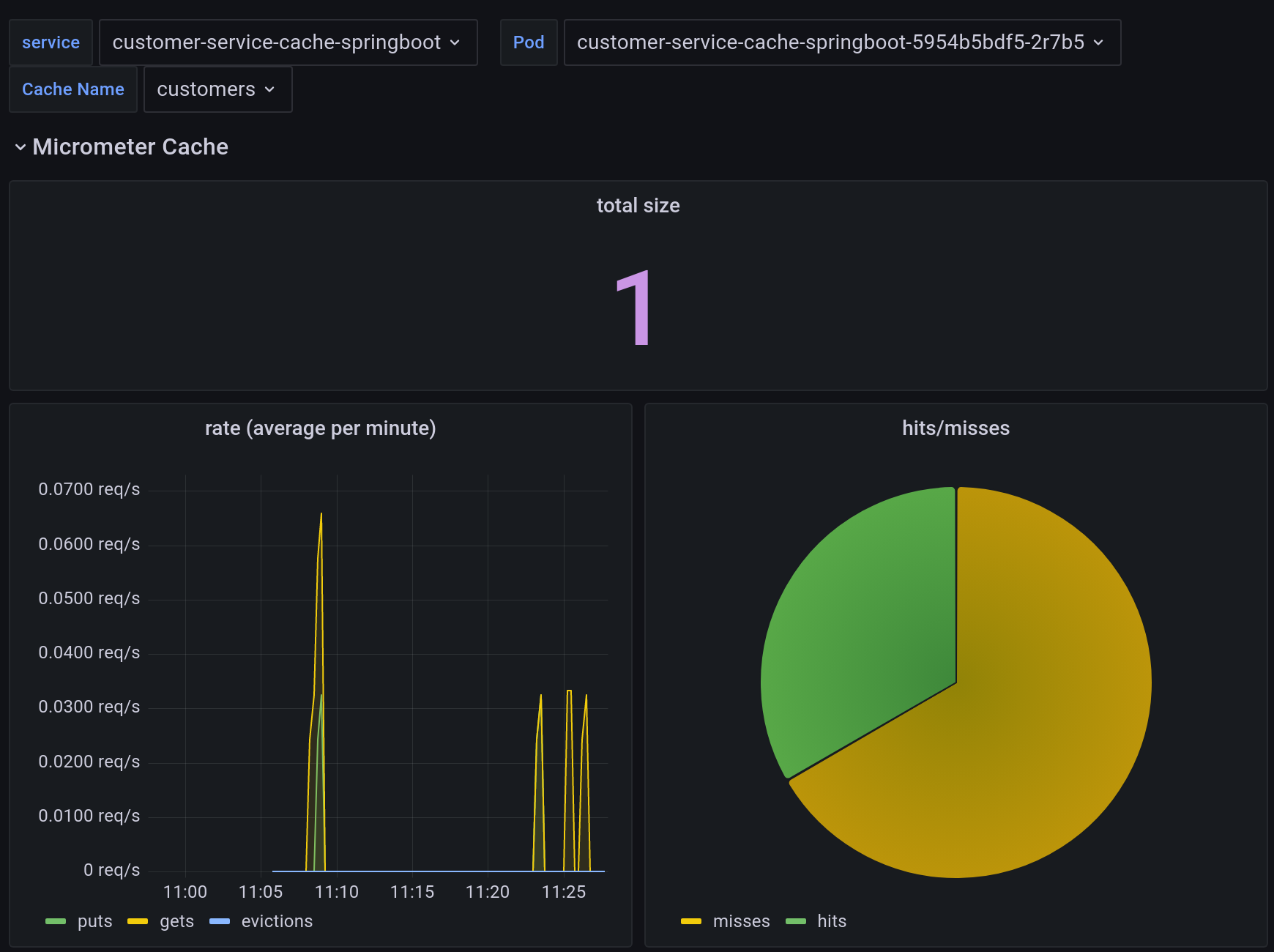This screenshot has width=1274, height=952.
Task: Click the 0.0500 req/s y-axis label
Action: click(89, 598)
